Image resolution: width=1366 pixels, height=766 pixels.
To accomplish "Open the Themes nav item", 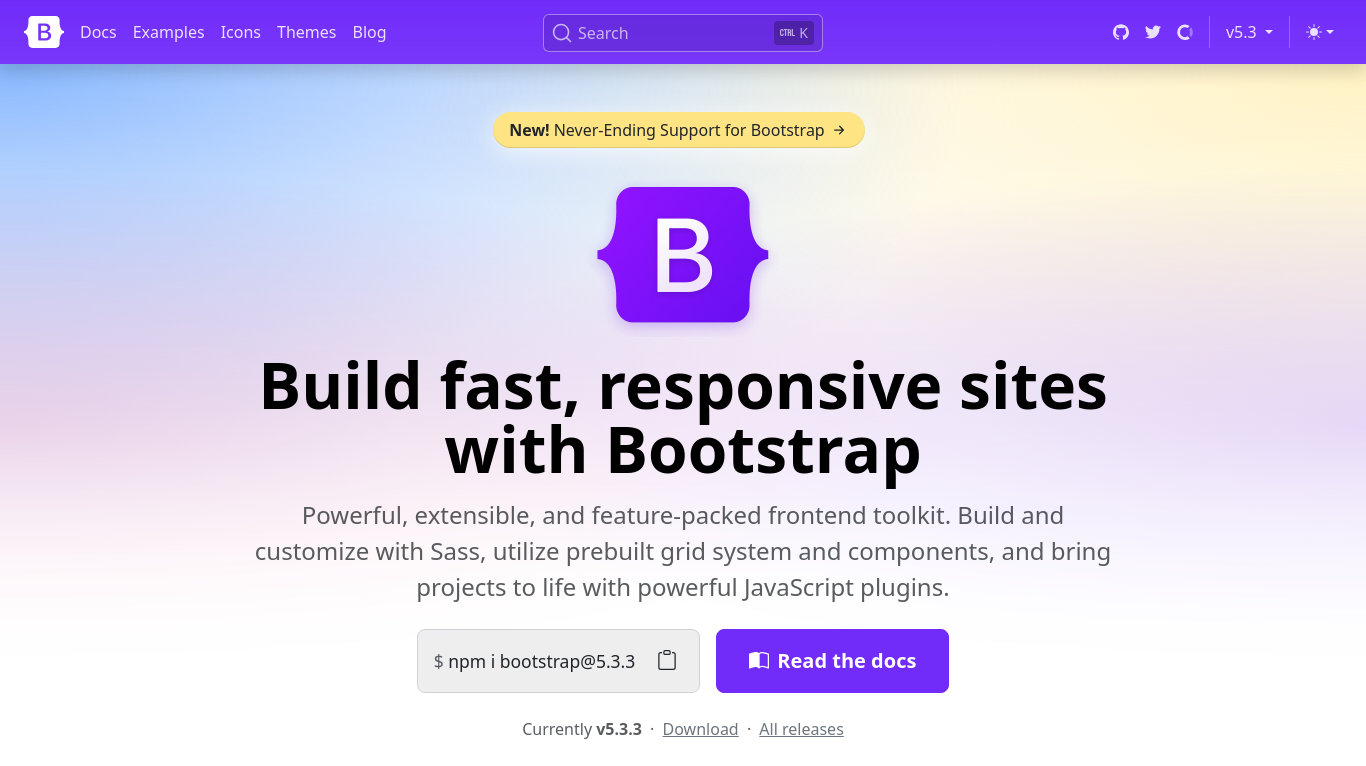I will pyautogui.click(x=306, y=32).
